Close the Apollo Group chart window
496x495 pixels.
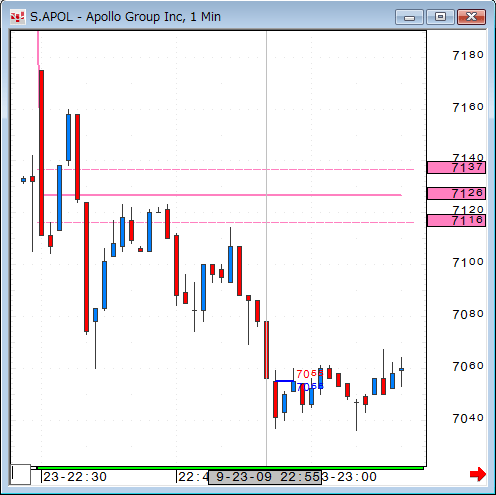(471, 17)
